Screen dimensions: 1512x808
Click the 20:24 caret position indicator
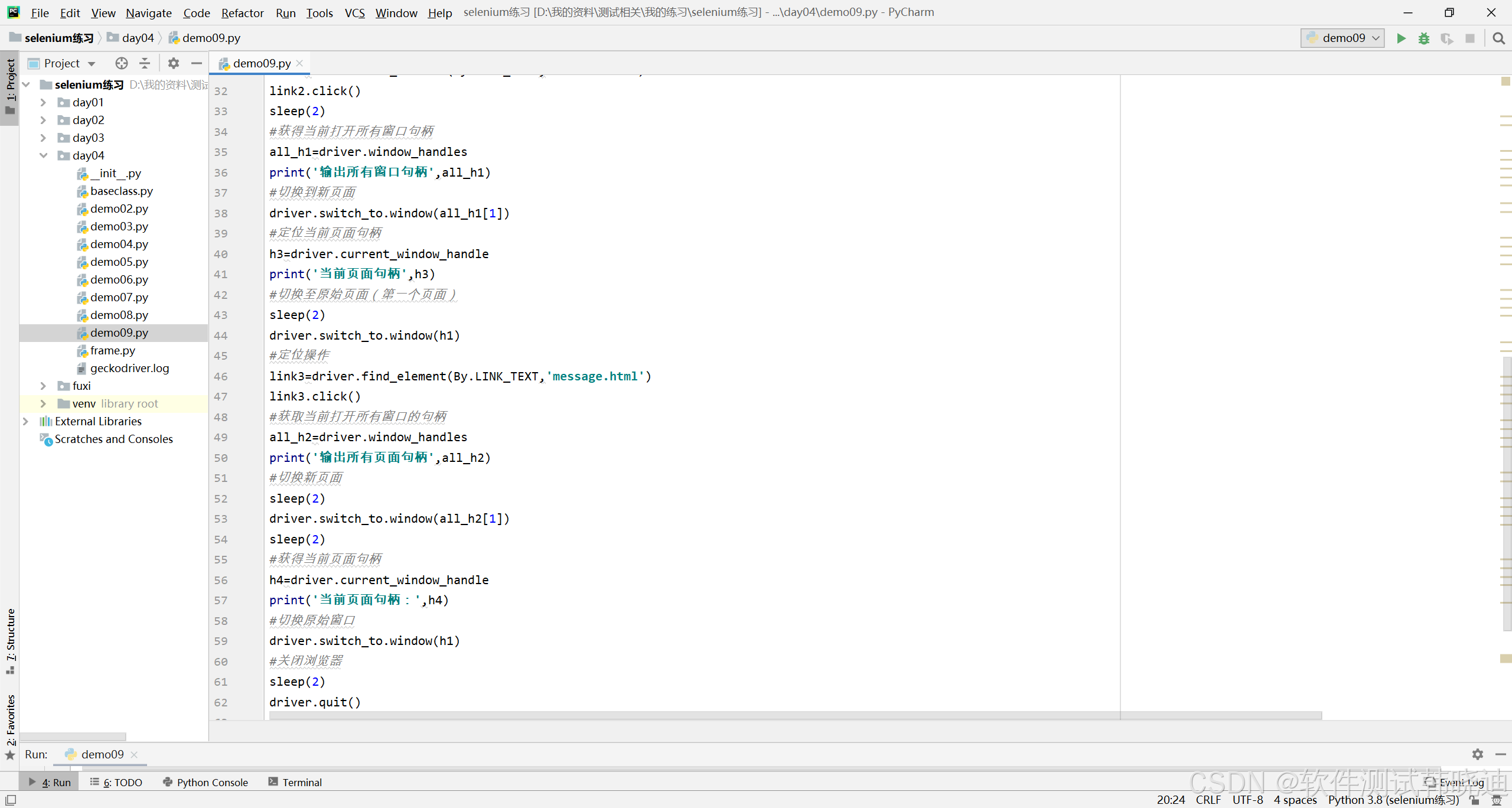1171,800
